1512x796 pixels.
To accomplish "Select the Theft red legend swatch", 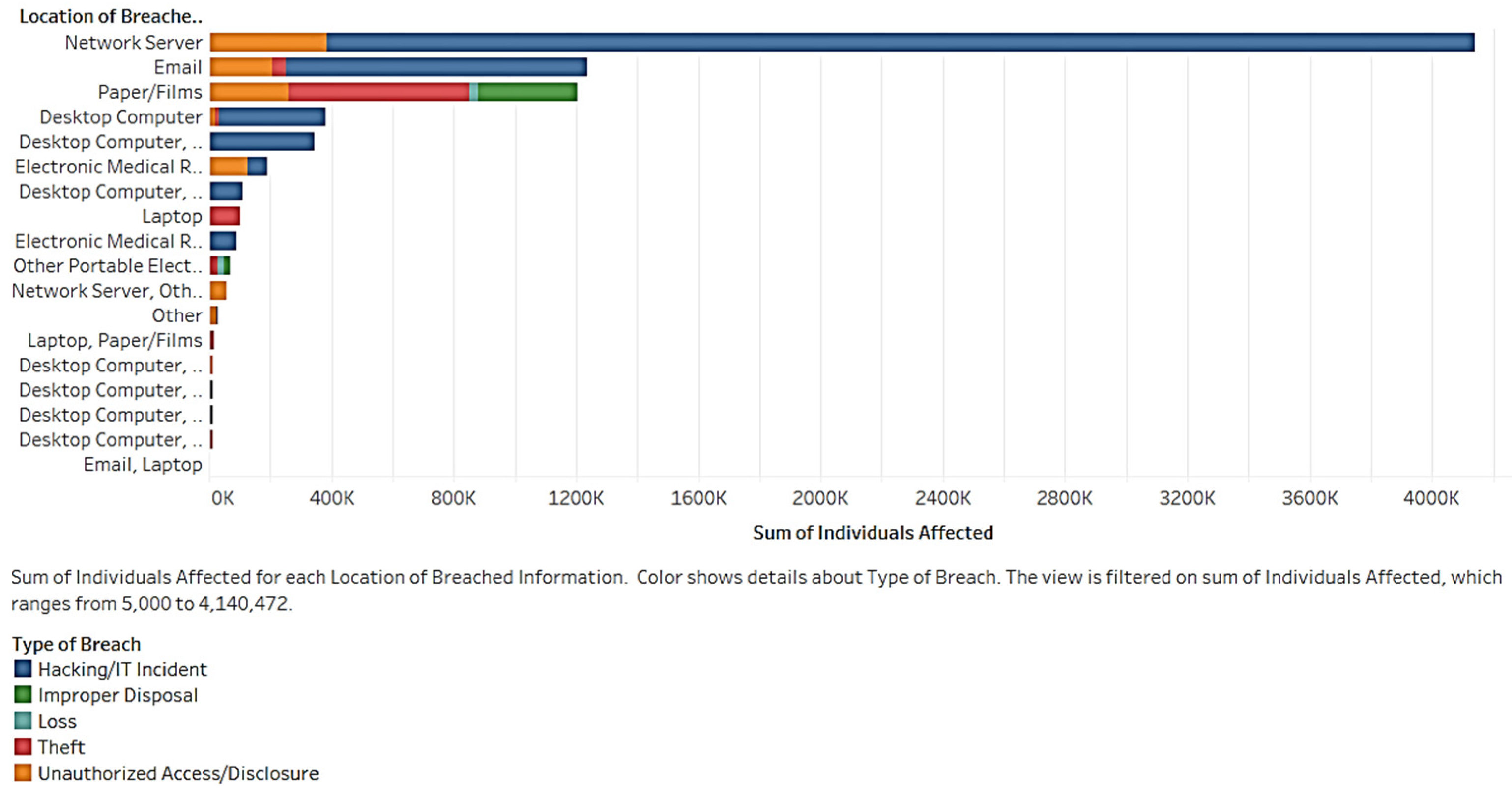I will tap(23, 747).
